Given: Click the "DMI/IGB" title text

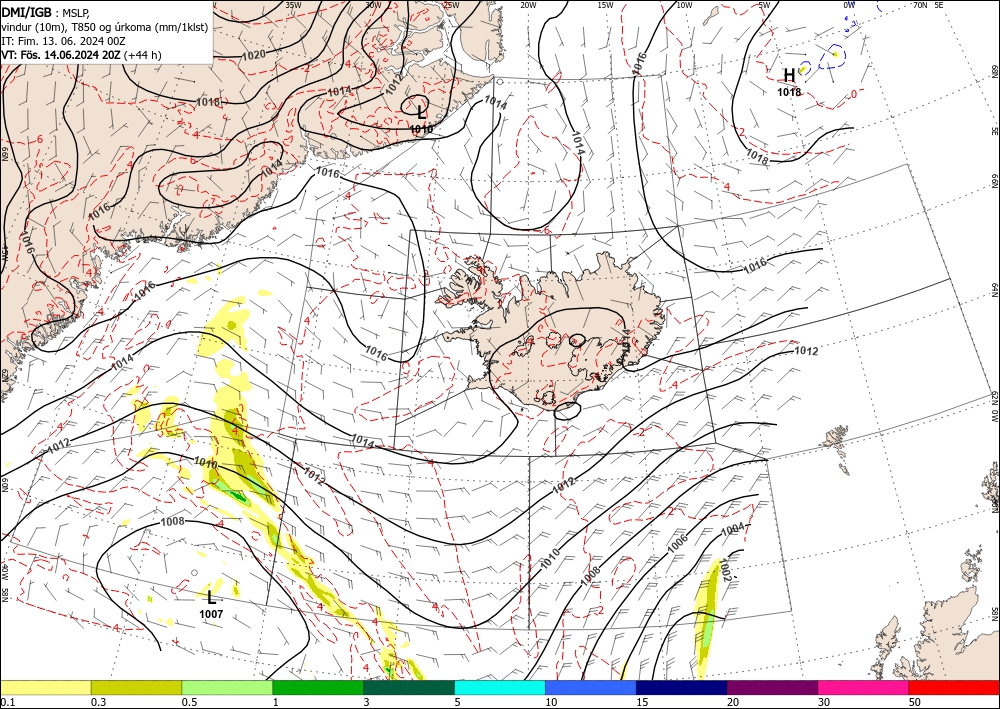Looking at the screenshot, I should coord(27,11).
